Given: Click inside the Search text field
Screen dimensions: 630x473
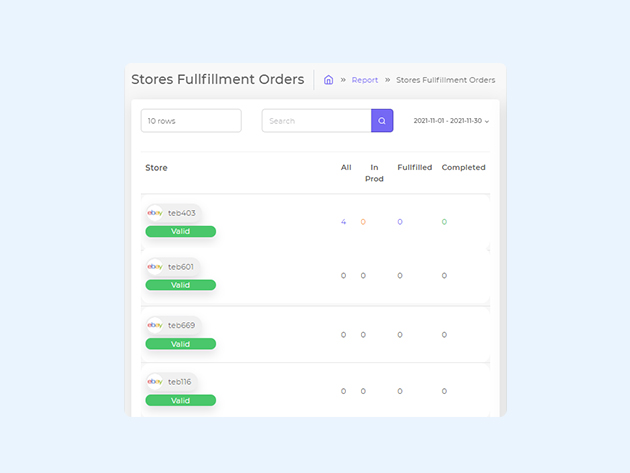Looking at the screenshot, I should [317, 121].
